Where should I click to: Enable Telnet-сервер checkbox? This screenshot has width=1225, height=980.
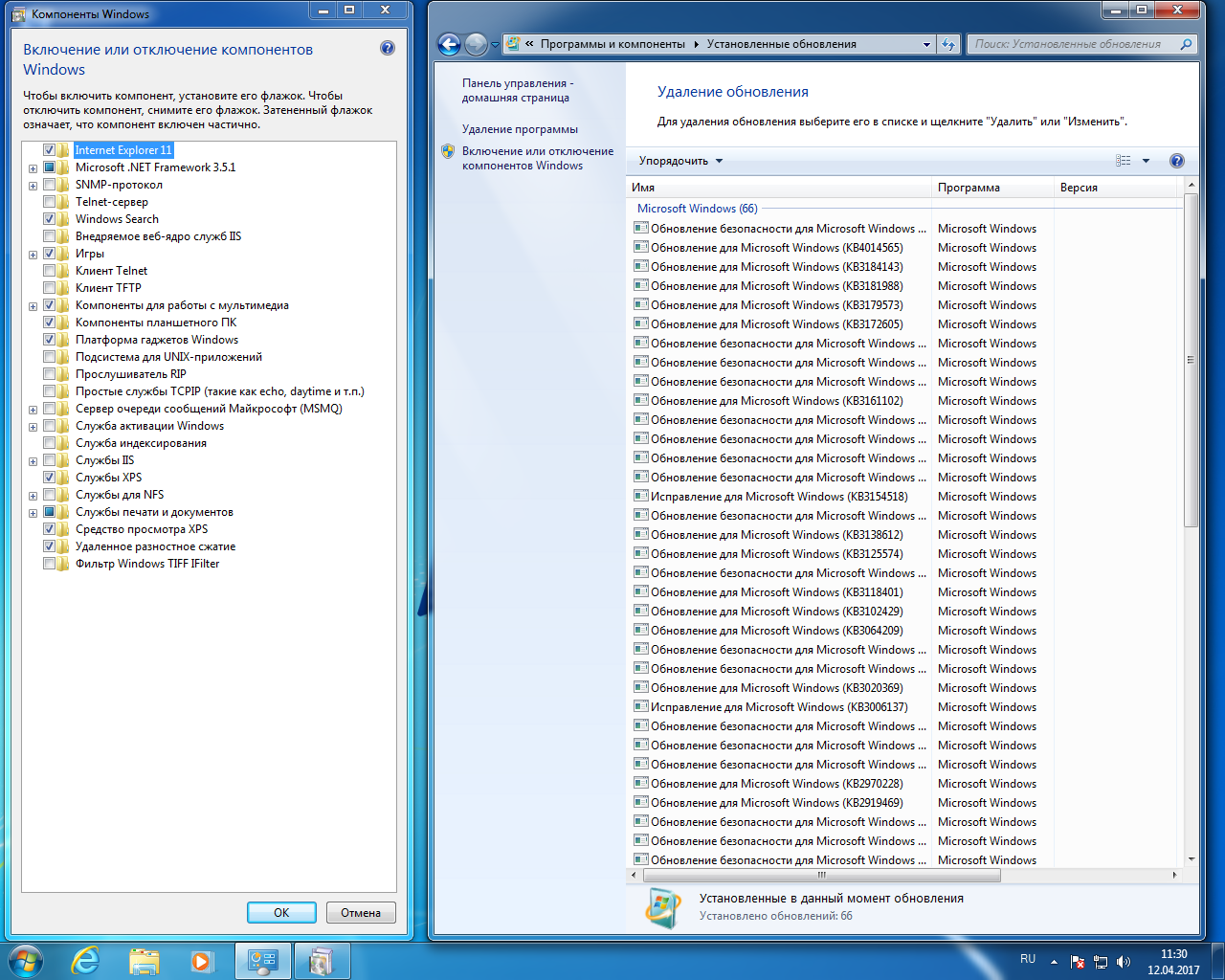(49, 202)
